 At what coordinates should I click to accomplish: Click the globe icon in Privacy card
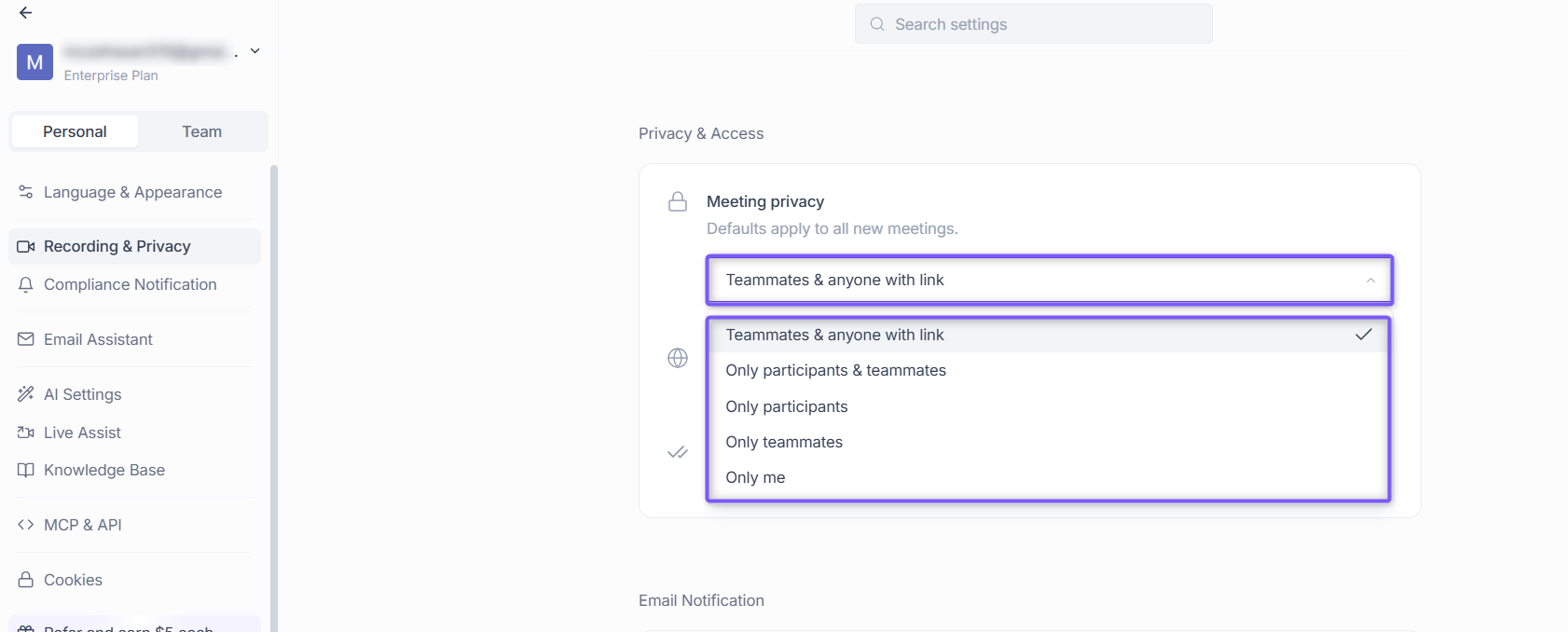(678, 358)
